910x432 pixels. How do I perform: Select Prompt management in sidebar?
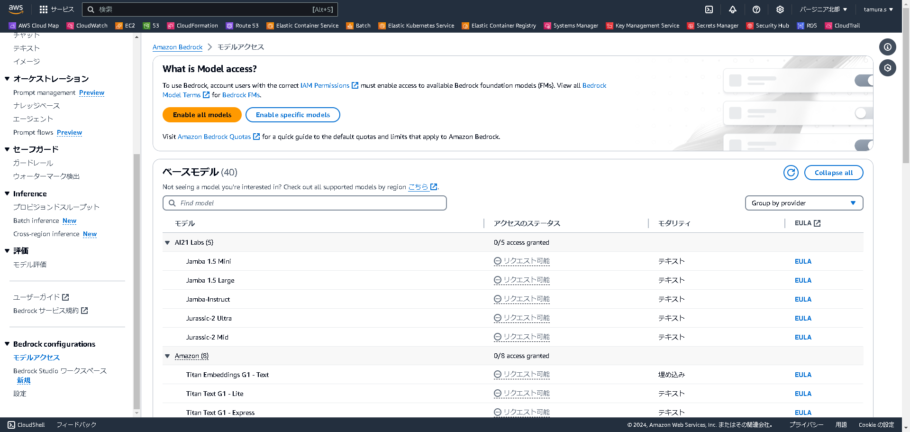tap(44, 92)
